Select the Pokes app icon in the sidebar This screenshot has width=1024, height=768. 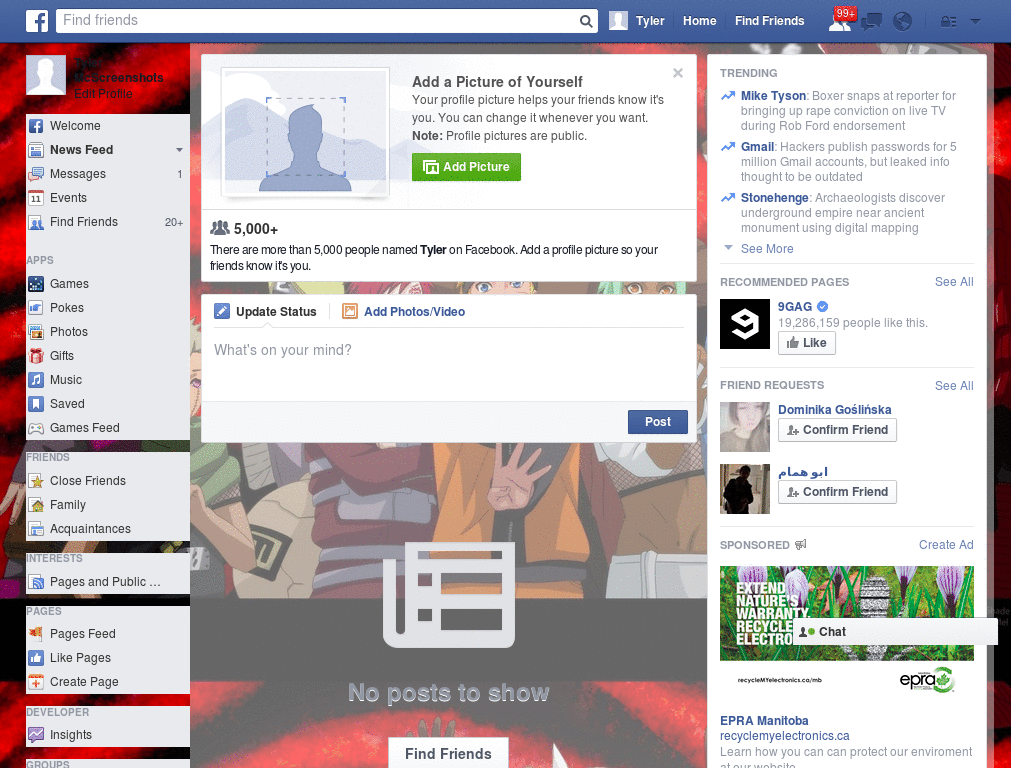[34, 307]
